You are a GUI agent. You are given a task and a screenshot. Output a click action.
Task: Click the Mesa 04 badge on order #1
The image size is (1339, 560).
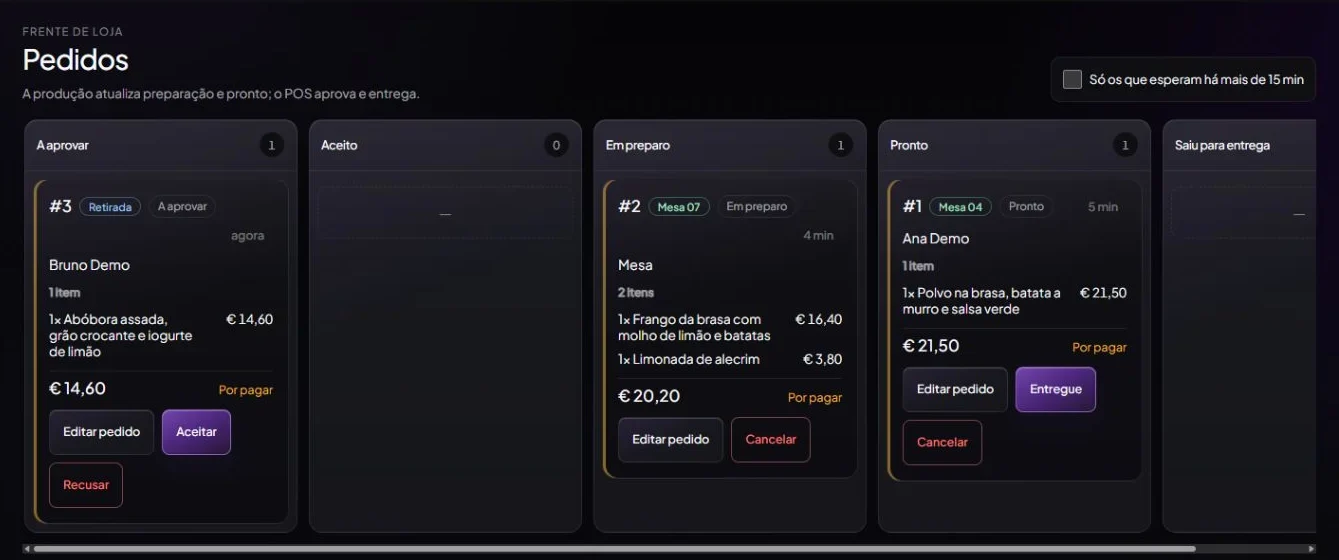coord(960,207)
